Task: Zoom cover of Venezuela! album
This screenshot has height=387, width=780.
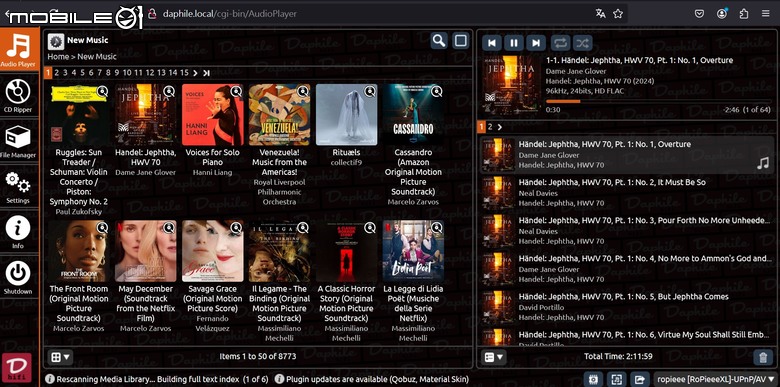Action: (303, 92)
